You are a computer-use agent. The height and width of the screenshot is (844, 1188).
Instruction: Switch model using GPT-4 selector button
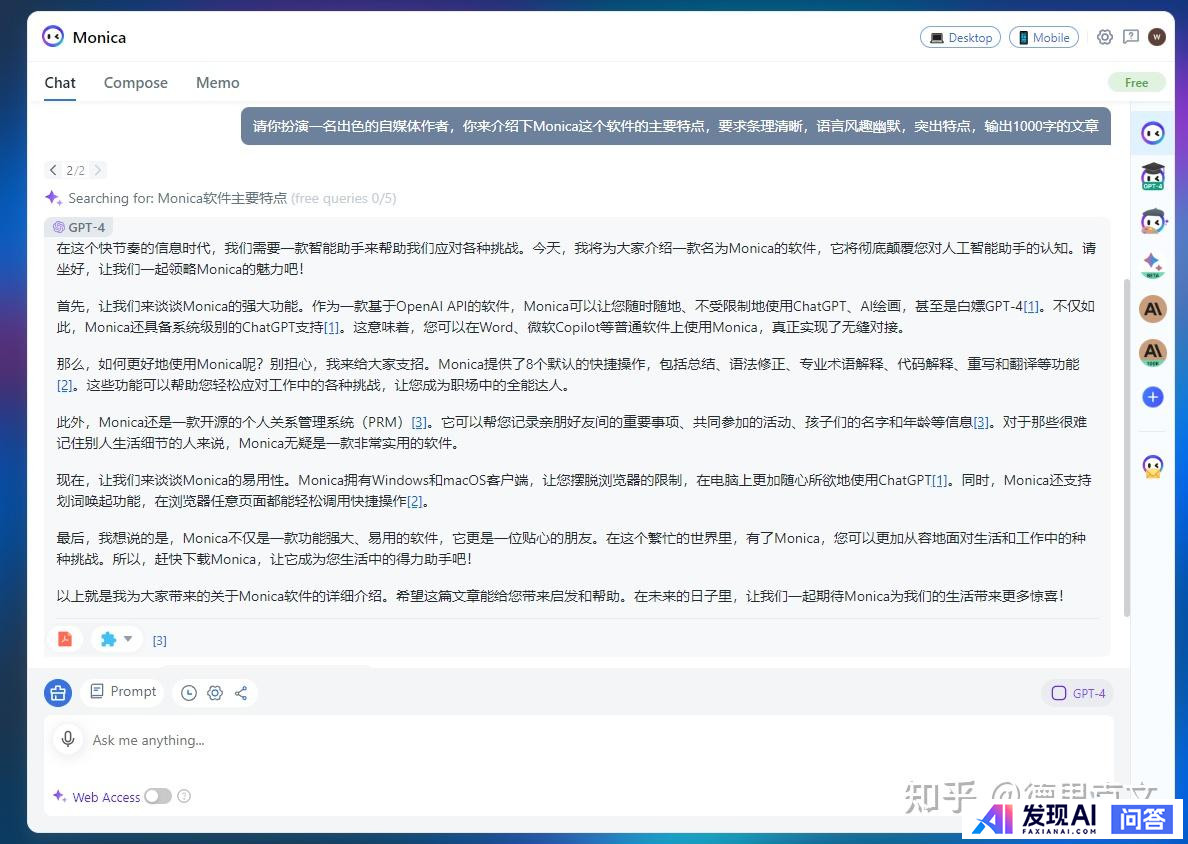click(x=1078, y=693)
